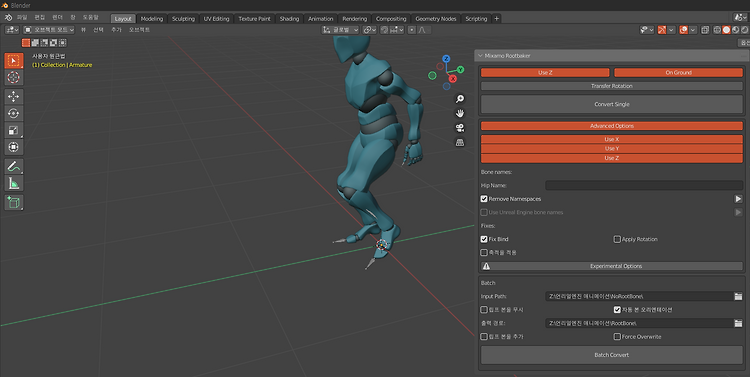Toggle Advanced Options section
This screenshot has height=377, width=750.
click(612, 126)
